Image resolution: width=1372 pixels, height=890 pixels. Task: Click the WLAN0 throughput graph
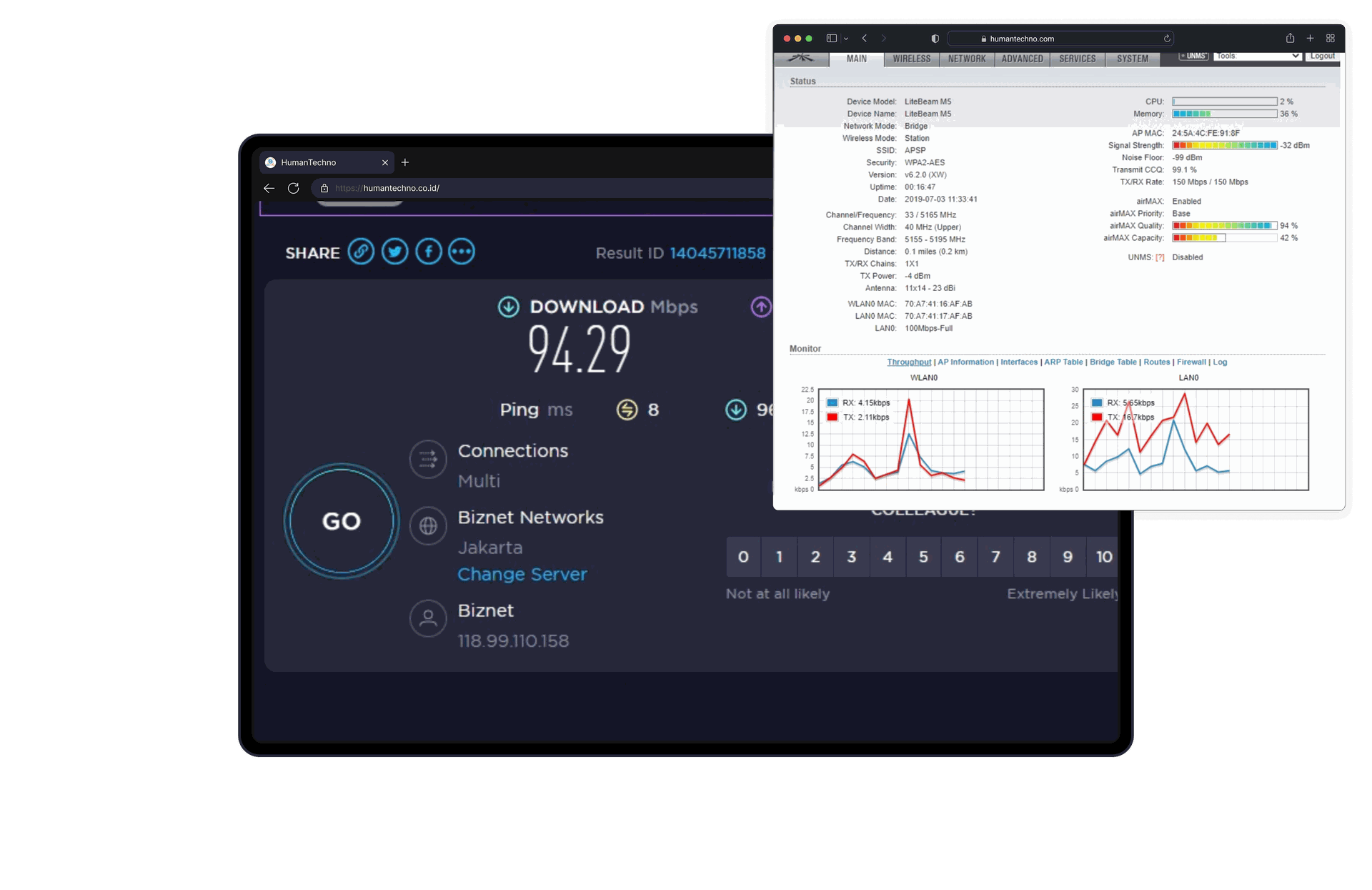coord(931,440)
